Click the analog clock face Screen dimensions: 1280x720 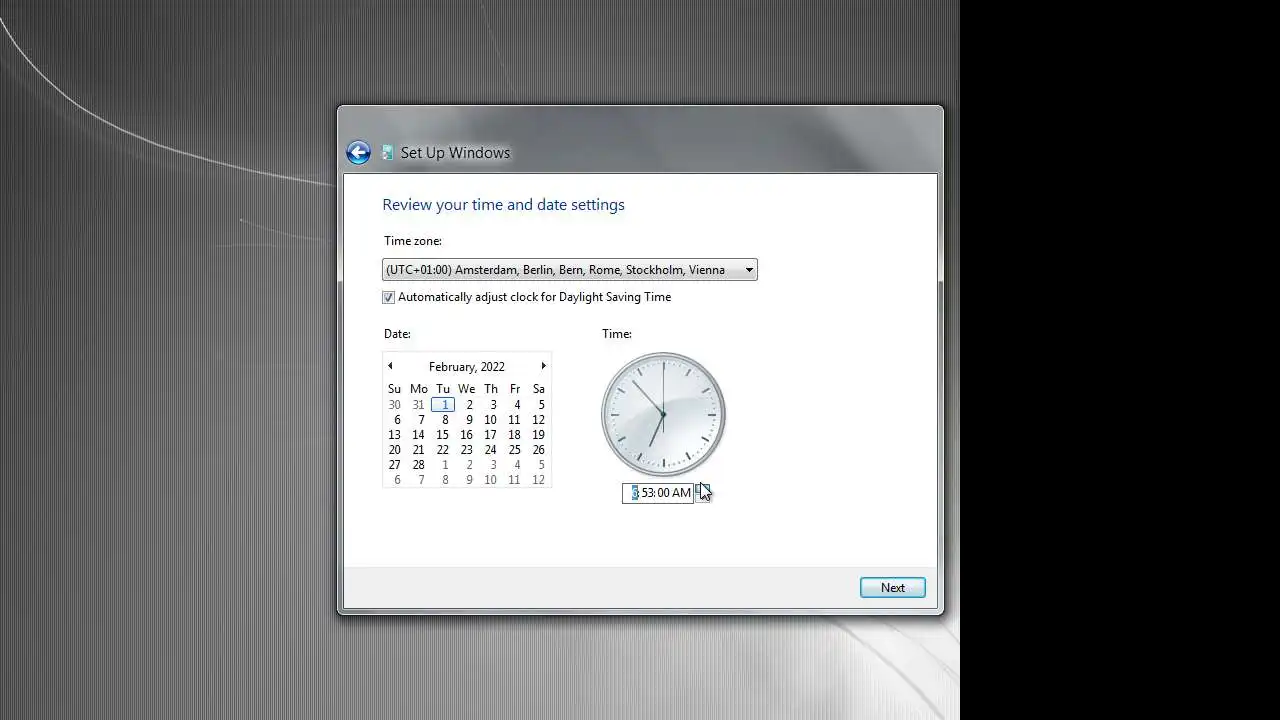pos(663,414)
